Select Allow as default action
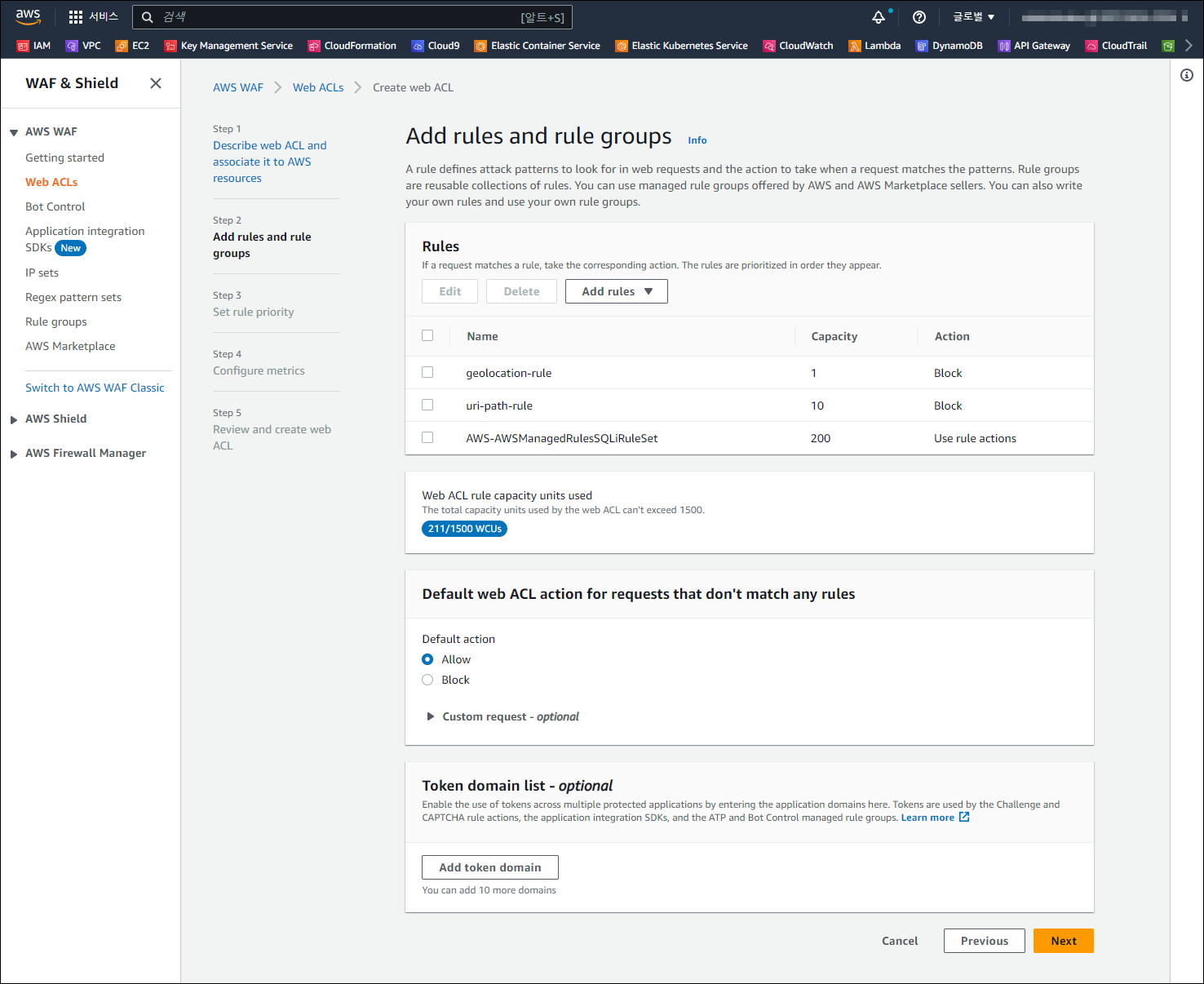Image resolution: width=1204 pixels, height=984 pixels. [427, 659]
